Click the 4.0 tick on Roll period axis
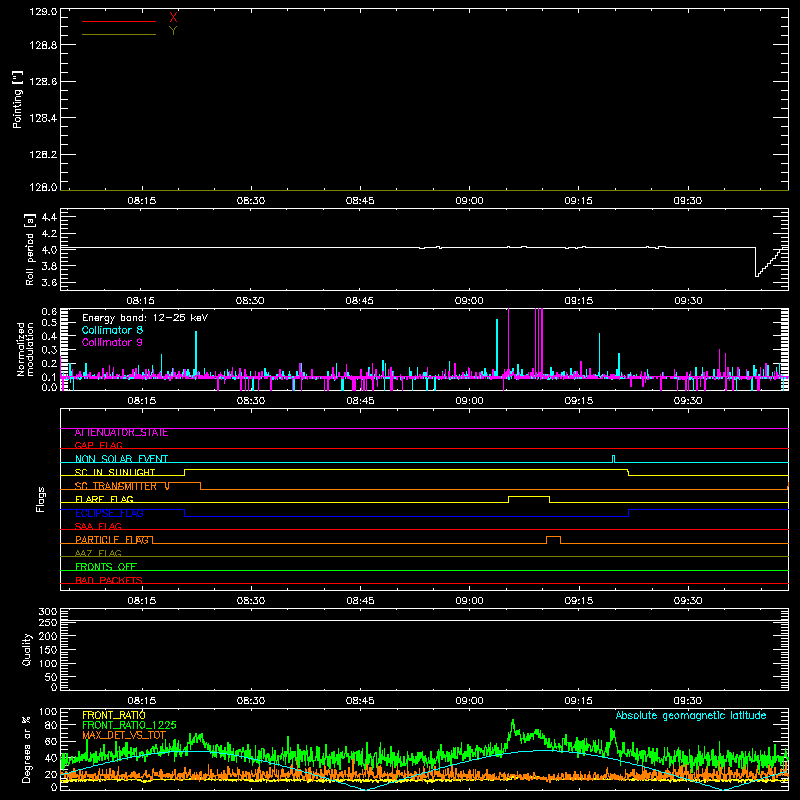Screen dimensions: 800x800 49,249
